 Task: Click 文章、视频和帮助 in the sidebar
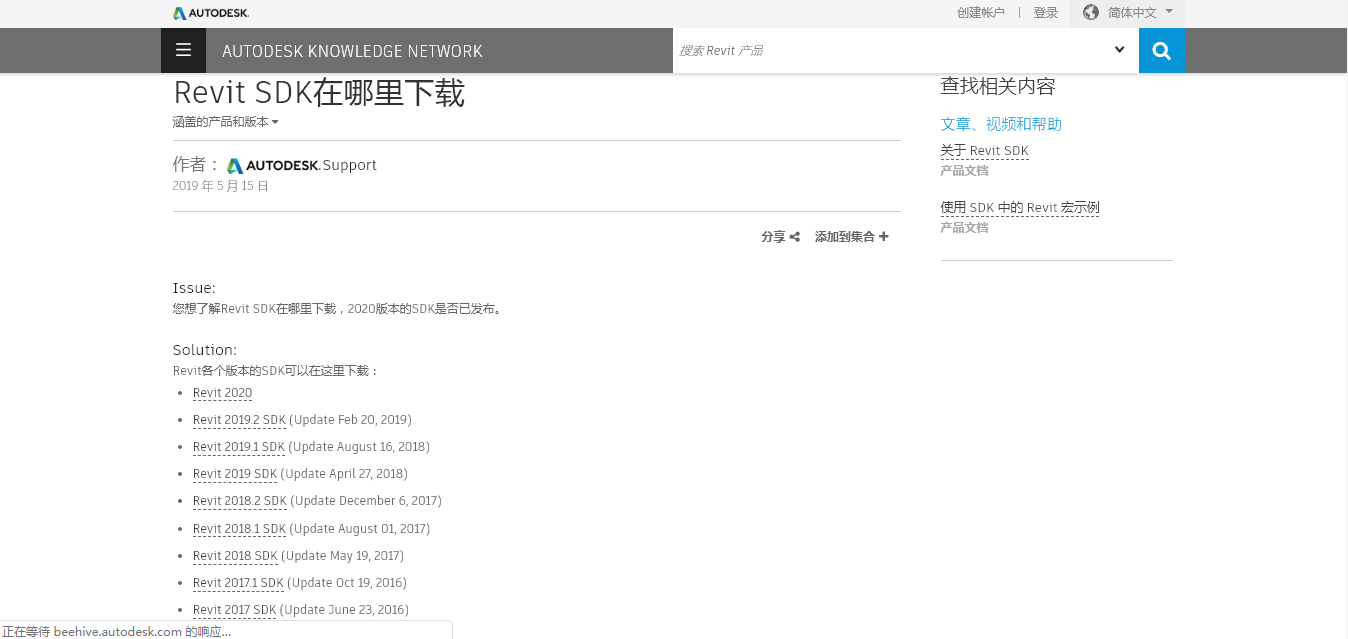pos(1000,124)
